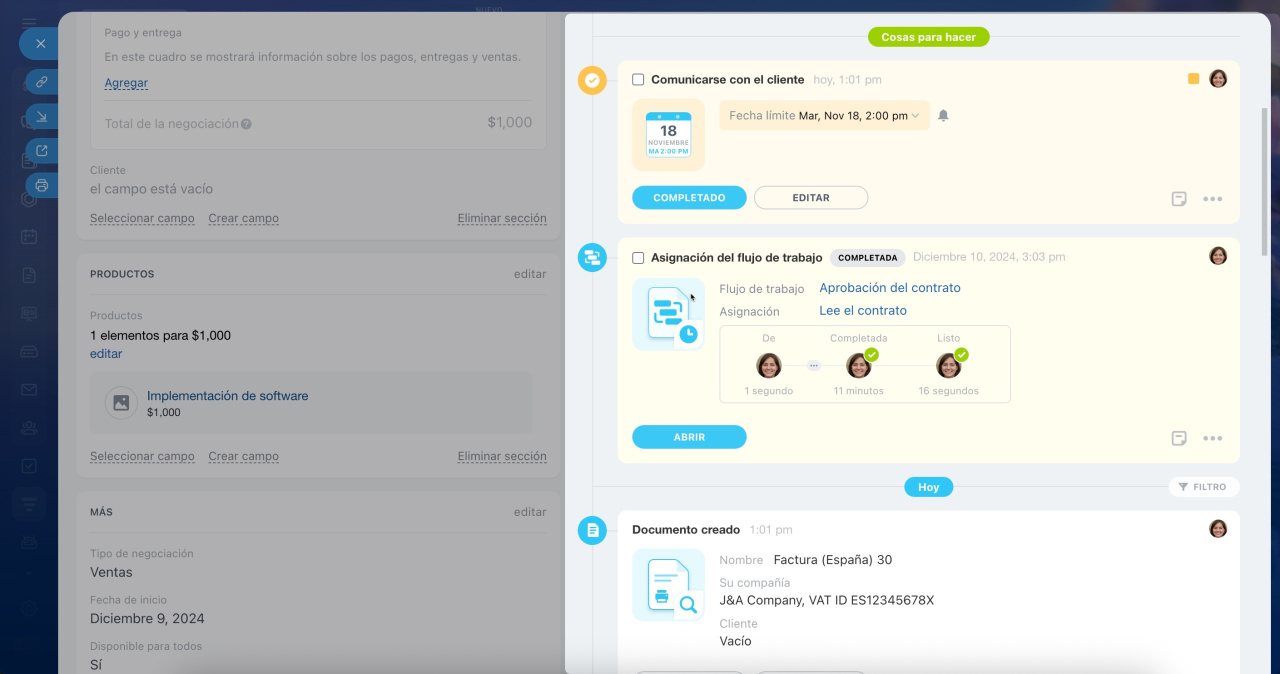Click help icon next to Total de la negociación
Image resolution: width=1280 pixels, height=674 pixels.
[246, 124]
